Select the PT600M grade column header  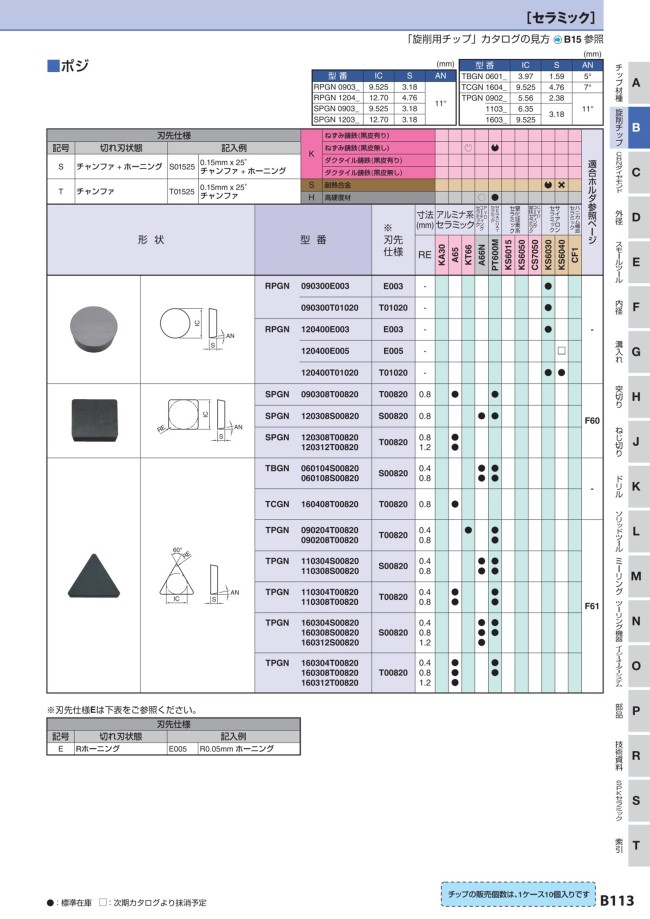495,253
